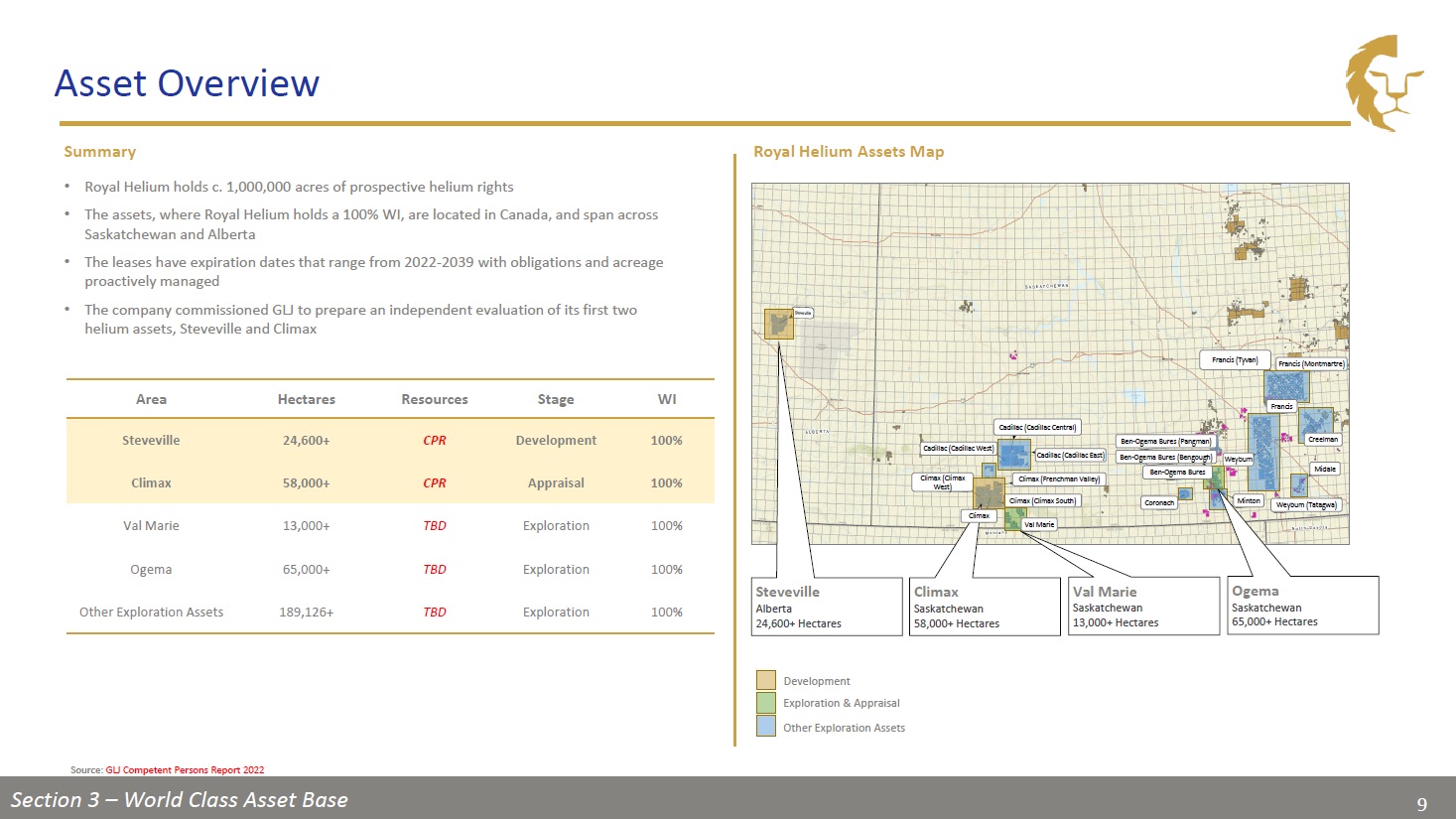
Task: Click the Francis (Montmartre) map label
Action: [x=1310, y=363]
